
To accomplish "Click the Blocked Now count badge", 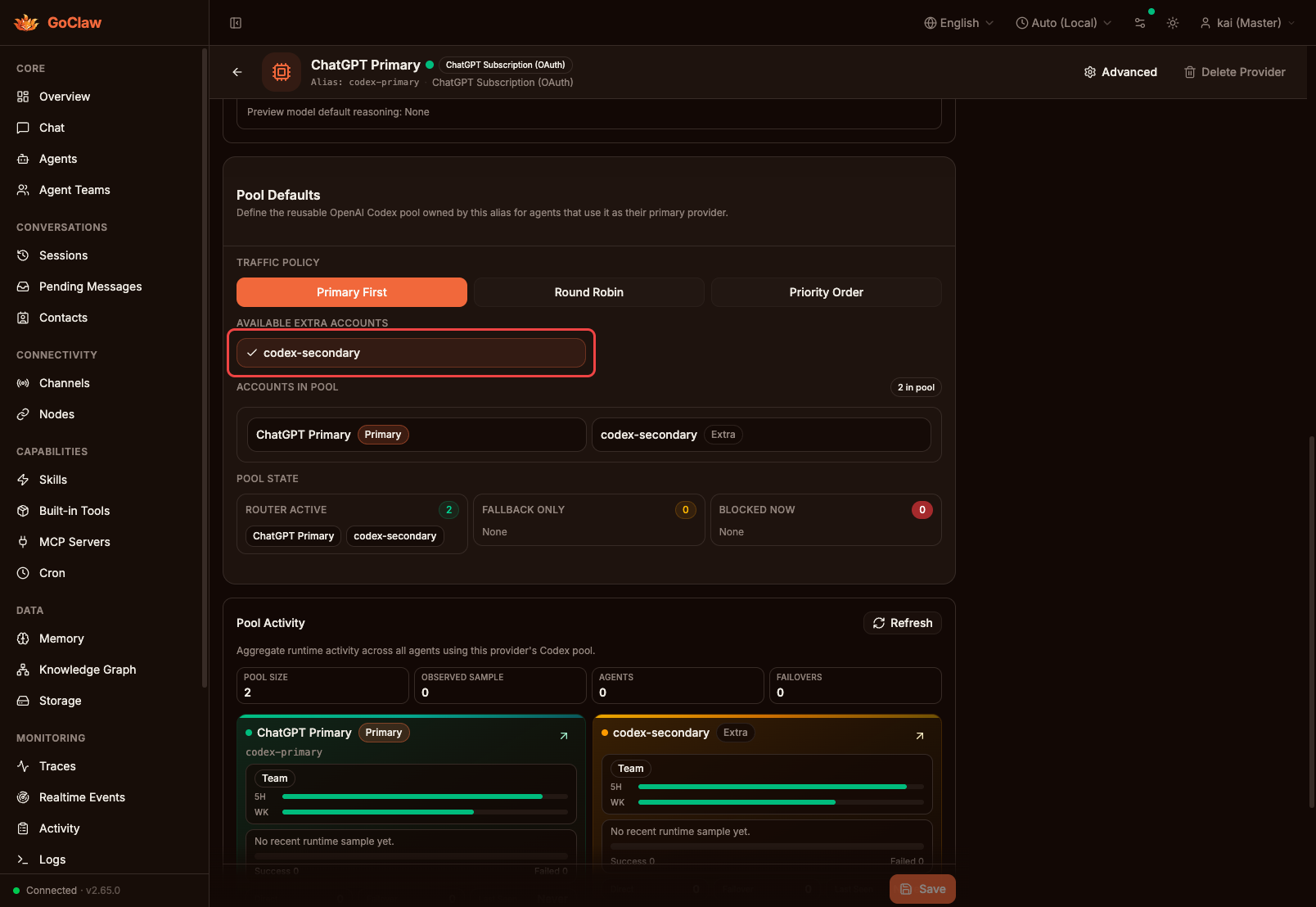I will tap(922, 510).
